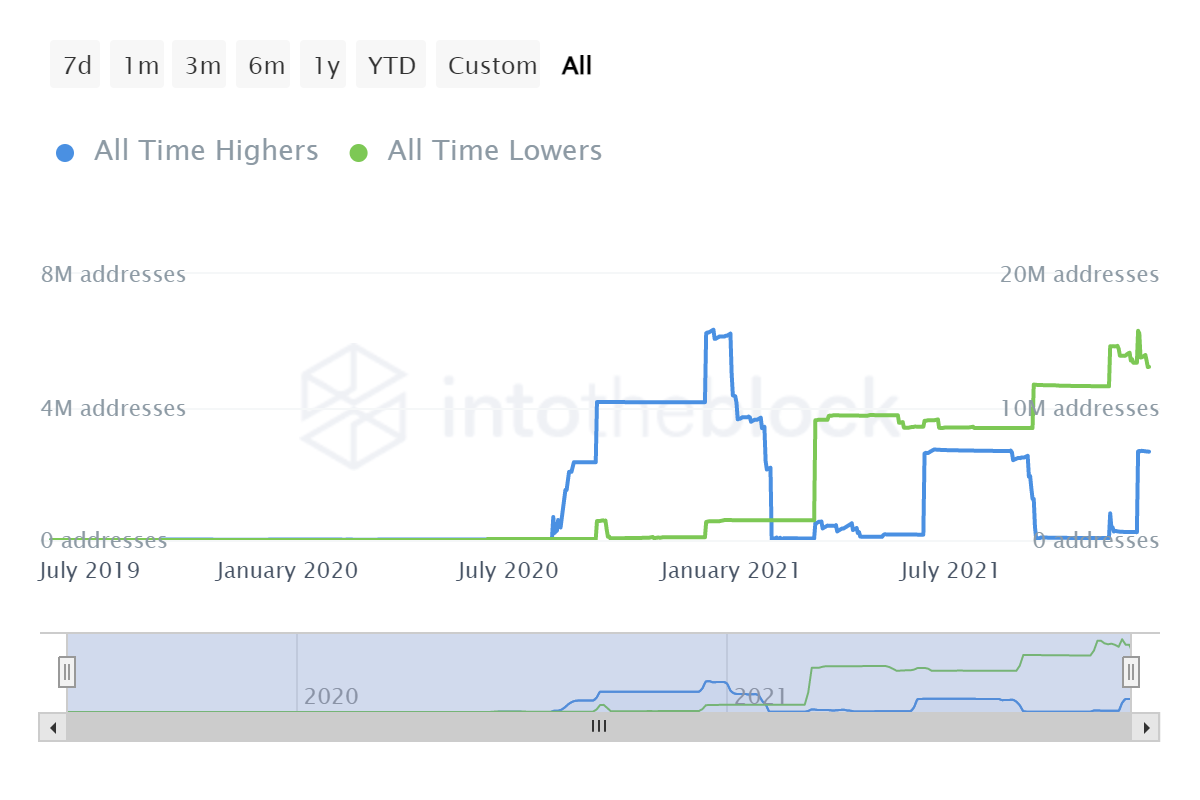Toggle the All Time Lowers series
Image resolution: width=1200 pixels, height=800 pixels.
coord(494,151)
